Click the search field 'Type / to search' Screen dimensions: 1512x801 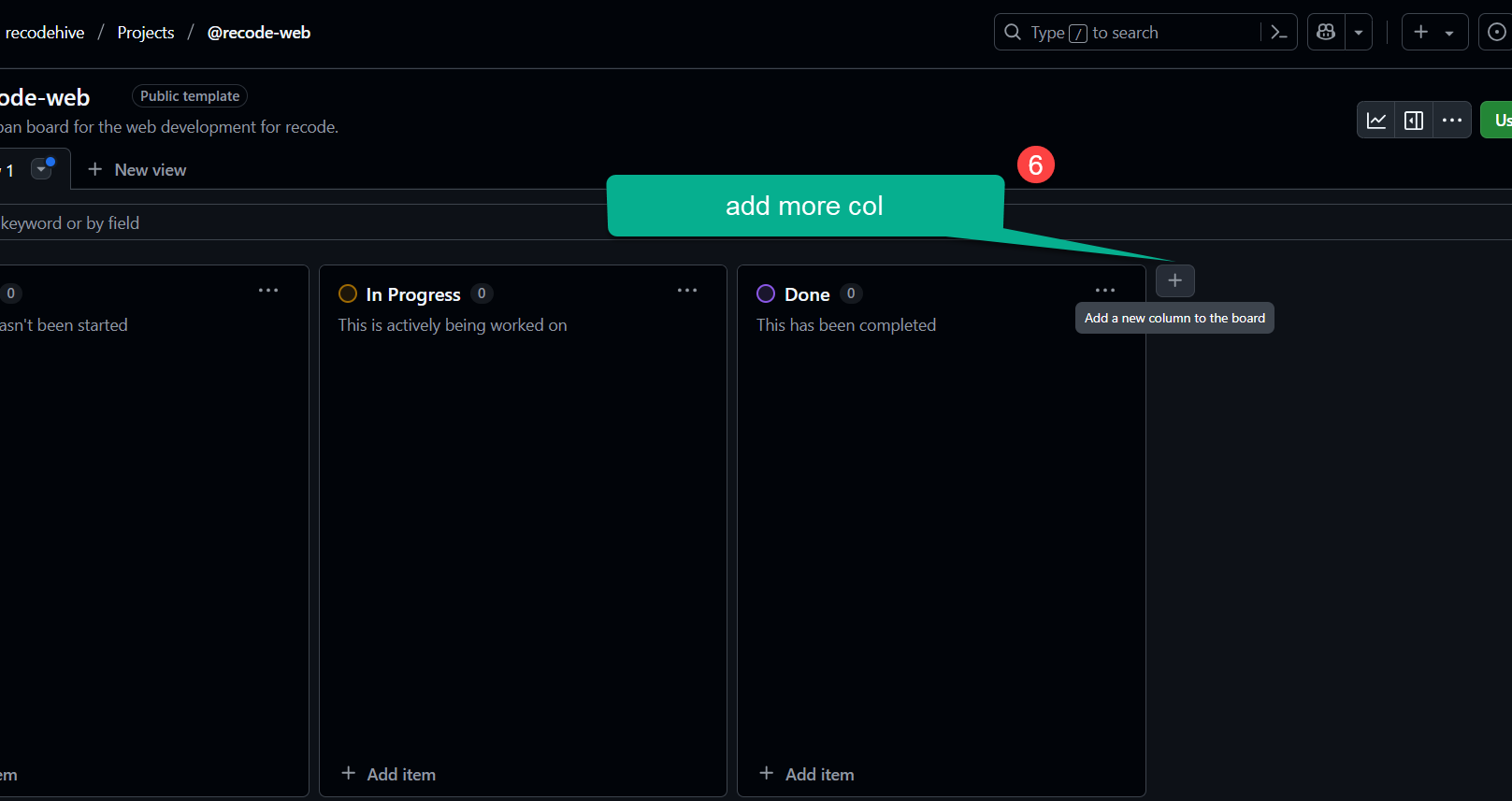click(1145, 33)
